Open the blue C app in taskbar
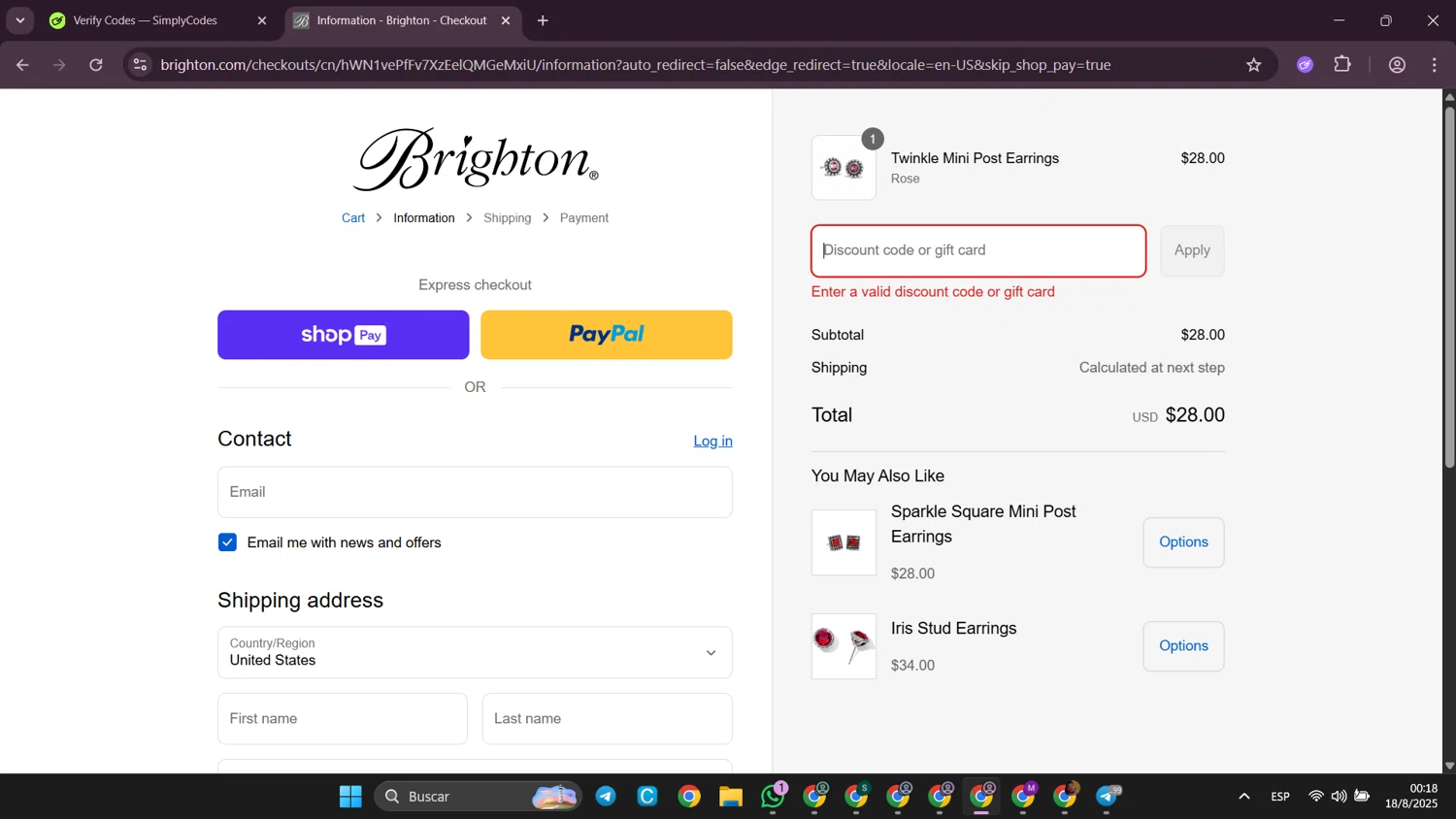 pyautogui.click(x=647, y=797)
